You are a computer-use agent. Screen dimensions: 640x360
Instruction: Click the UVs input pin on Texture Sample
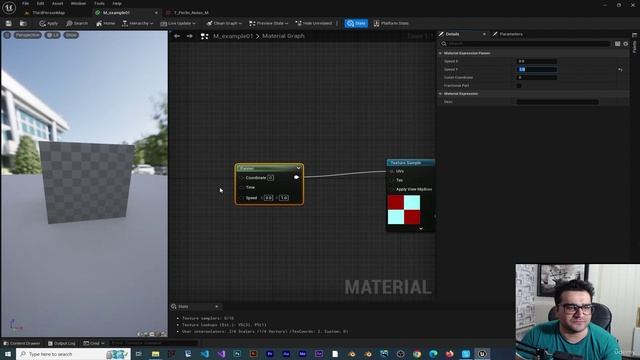tap(392, 171)
